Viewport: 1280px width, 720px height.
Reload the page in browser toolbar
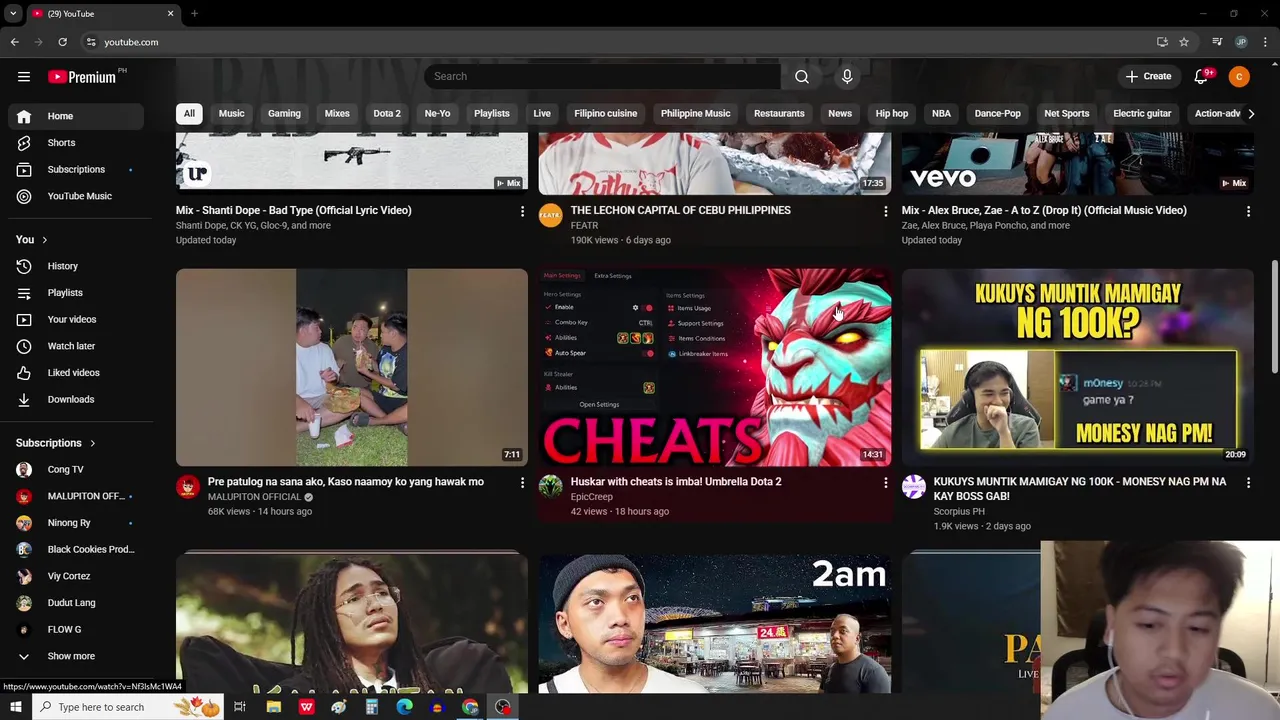click(62, 42)
